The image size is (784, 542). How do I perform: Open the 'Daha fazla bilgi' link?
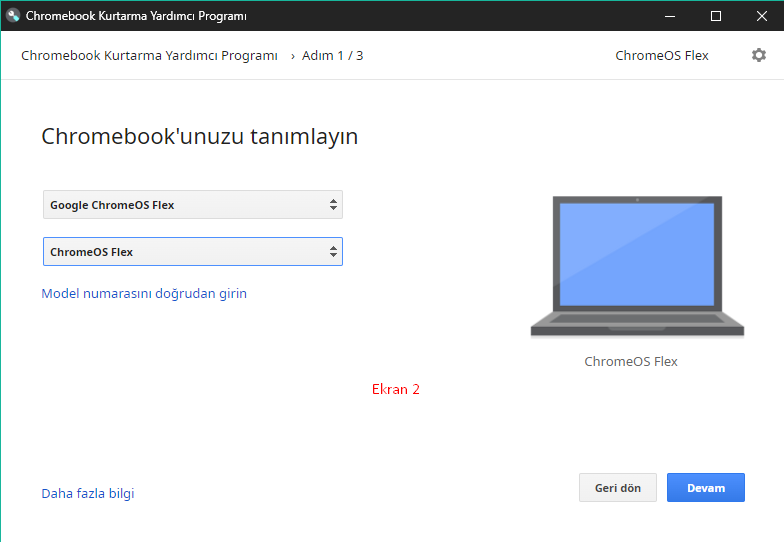tap(88, 494)
